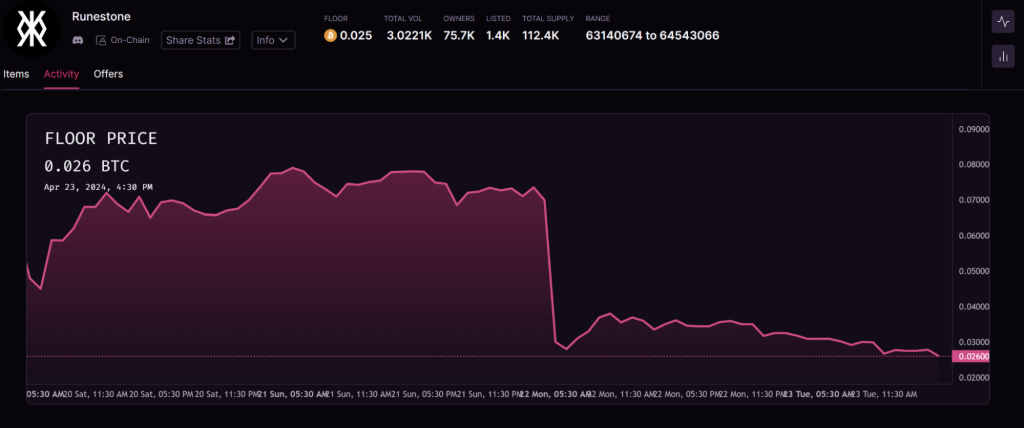Click the On-Chain lock icon
This screenshot has width=1024, height=428.
pos(101,40)
